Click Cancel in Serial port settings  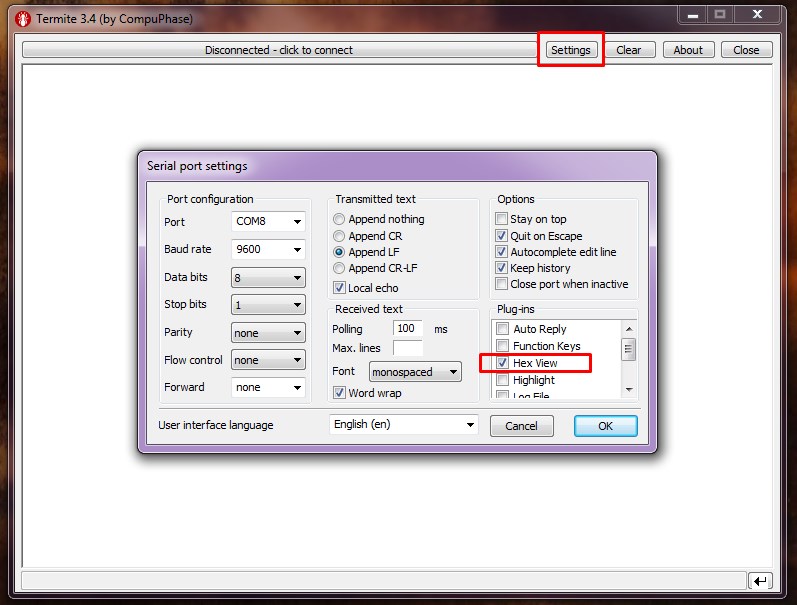point(521,426)
